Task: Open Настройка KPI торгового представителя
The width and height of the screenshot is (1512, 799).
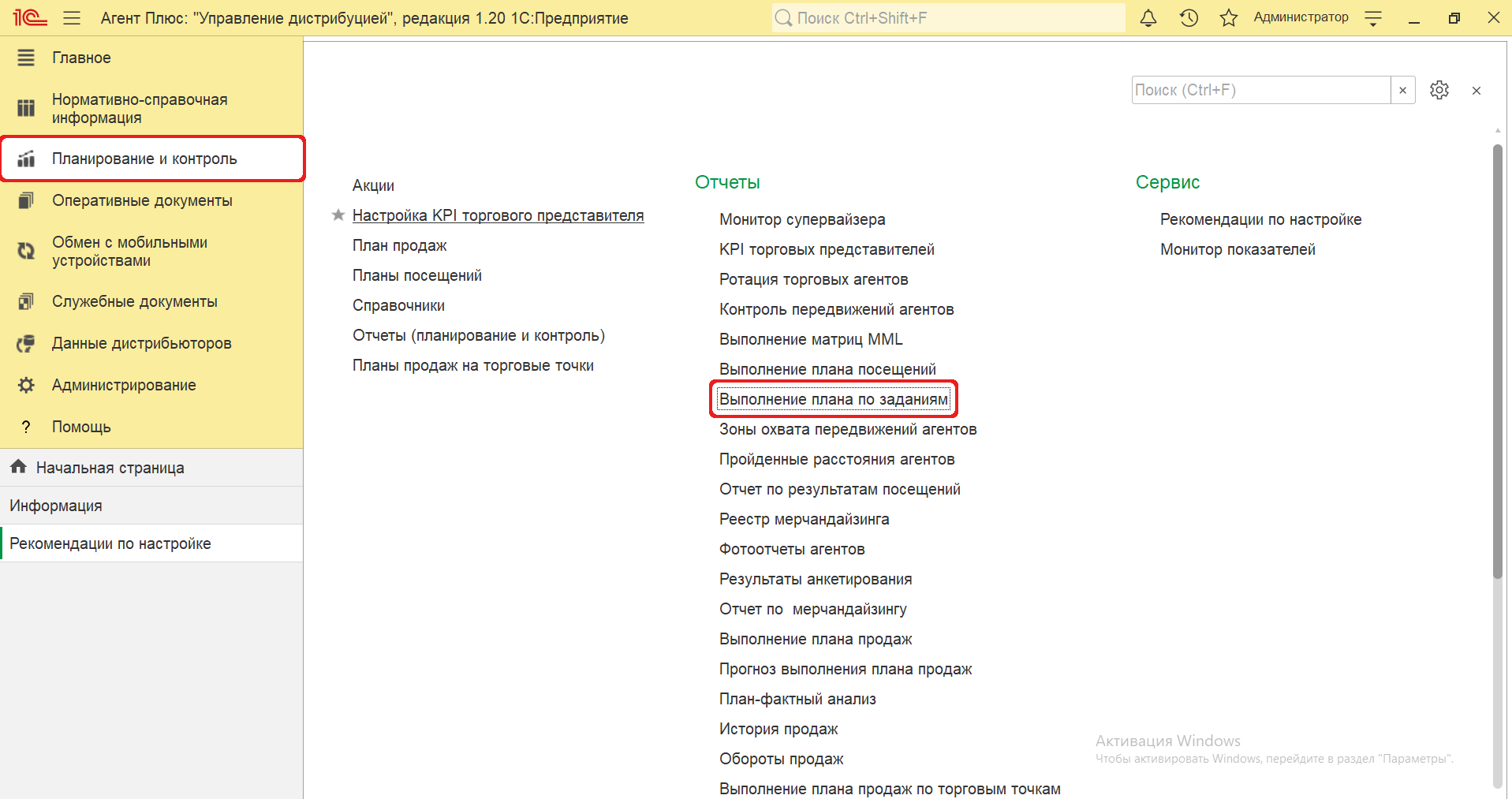Action: (x=498, y=215)
